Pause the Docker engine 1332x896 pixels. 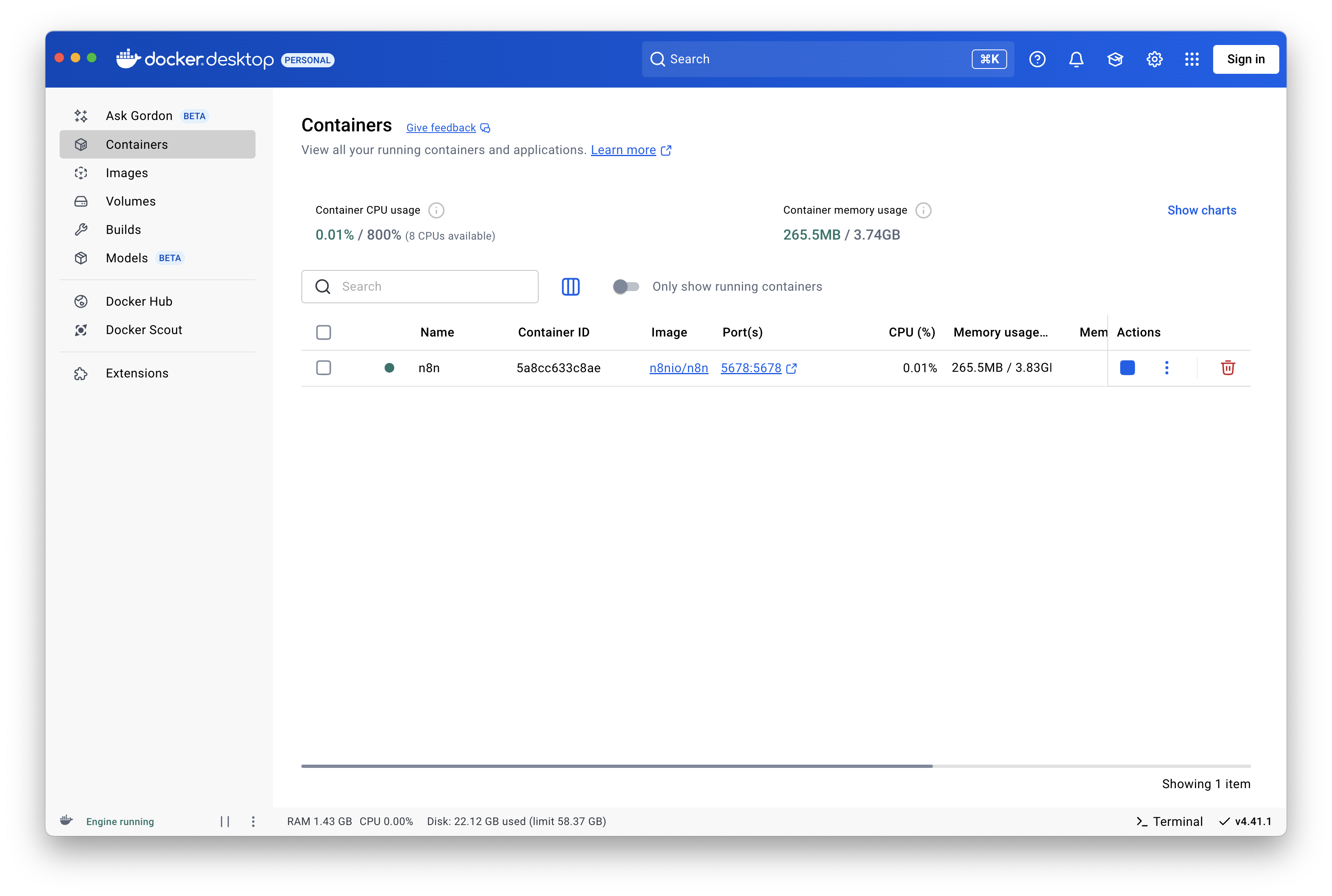click(225, 821)
